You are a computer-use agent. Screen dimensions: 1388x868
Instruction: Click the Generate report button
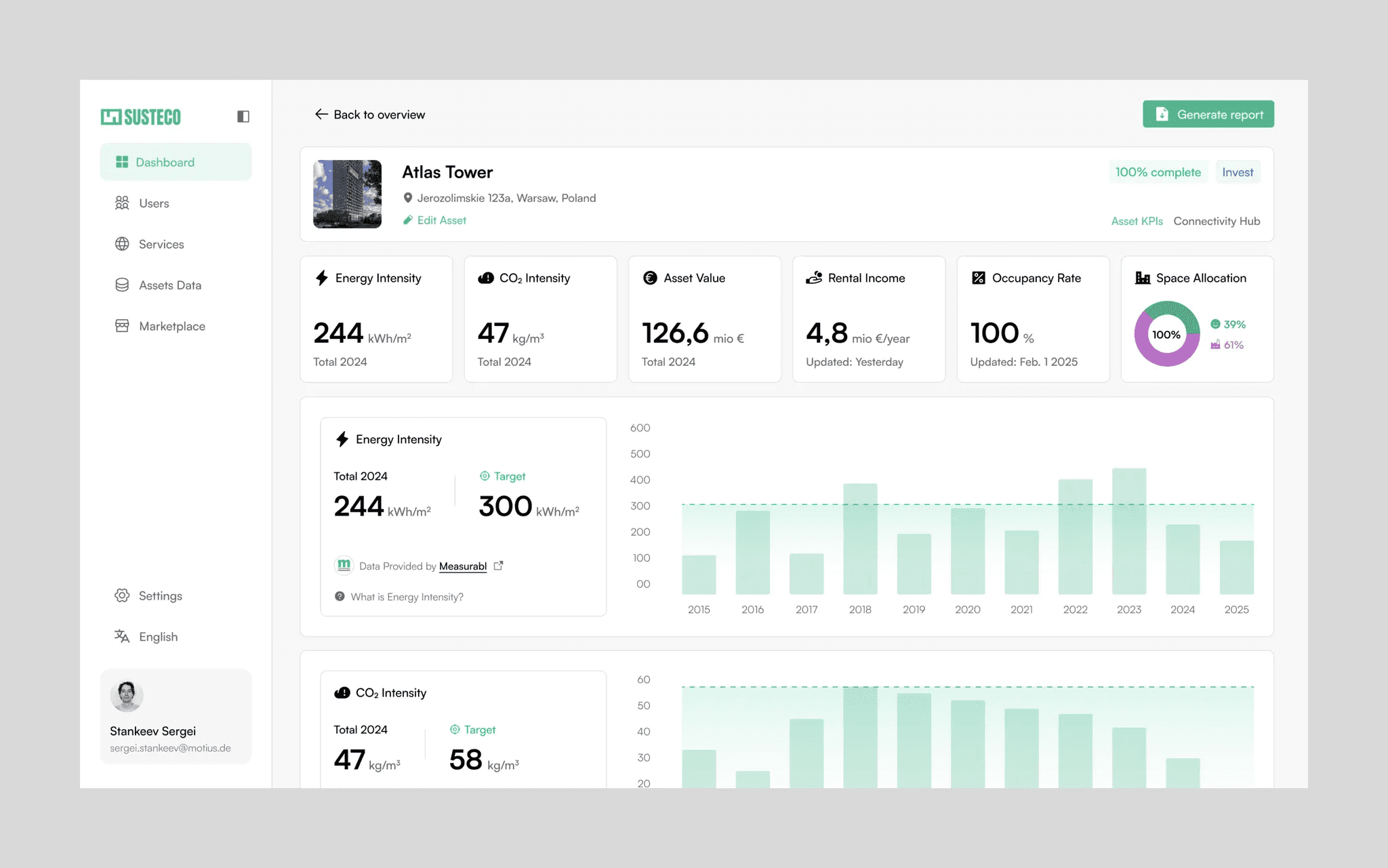[1208, 115]
